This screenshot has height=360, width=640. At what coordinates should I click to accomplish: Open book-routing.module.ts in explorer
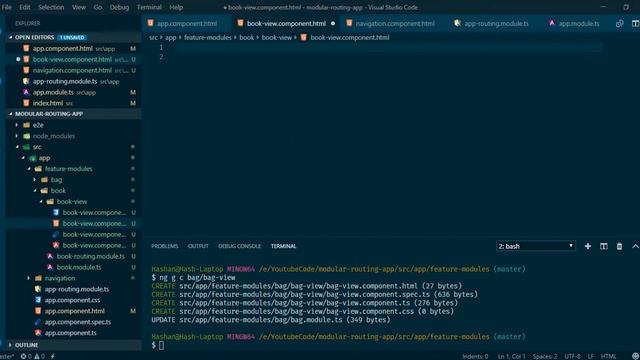pyautogui.click(x=90, y=256)
